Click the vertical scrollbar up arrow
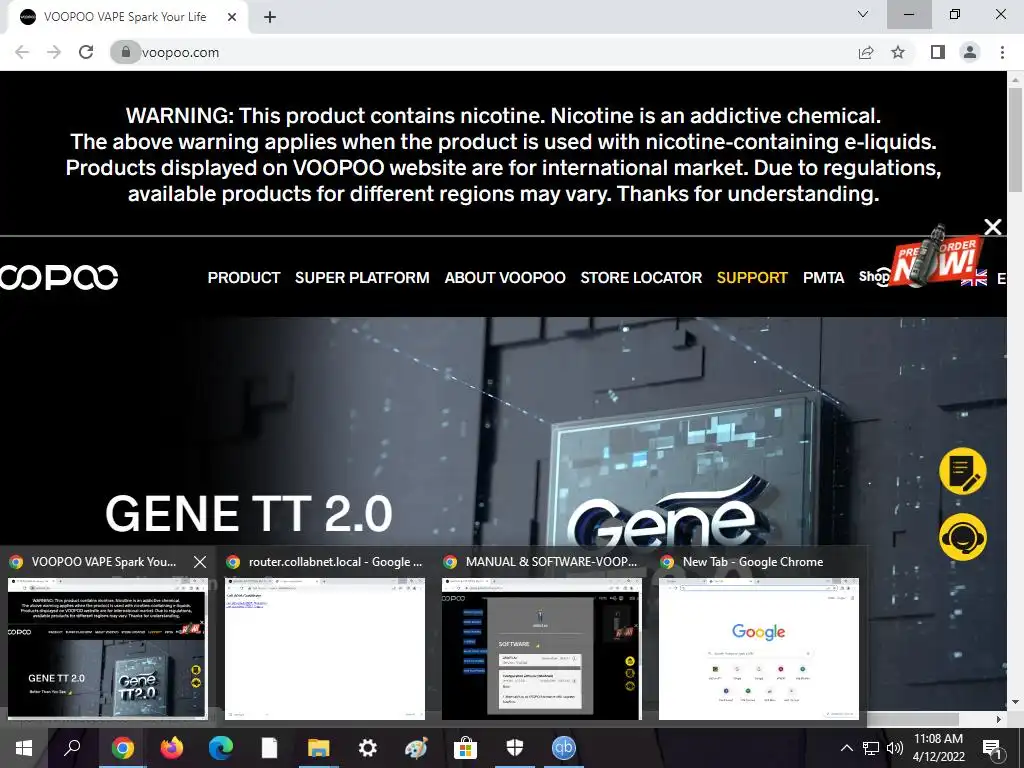The image size is (1024, 768). (x=1016, y=78)
